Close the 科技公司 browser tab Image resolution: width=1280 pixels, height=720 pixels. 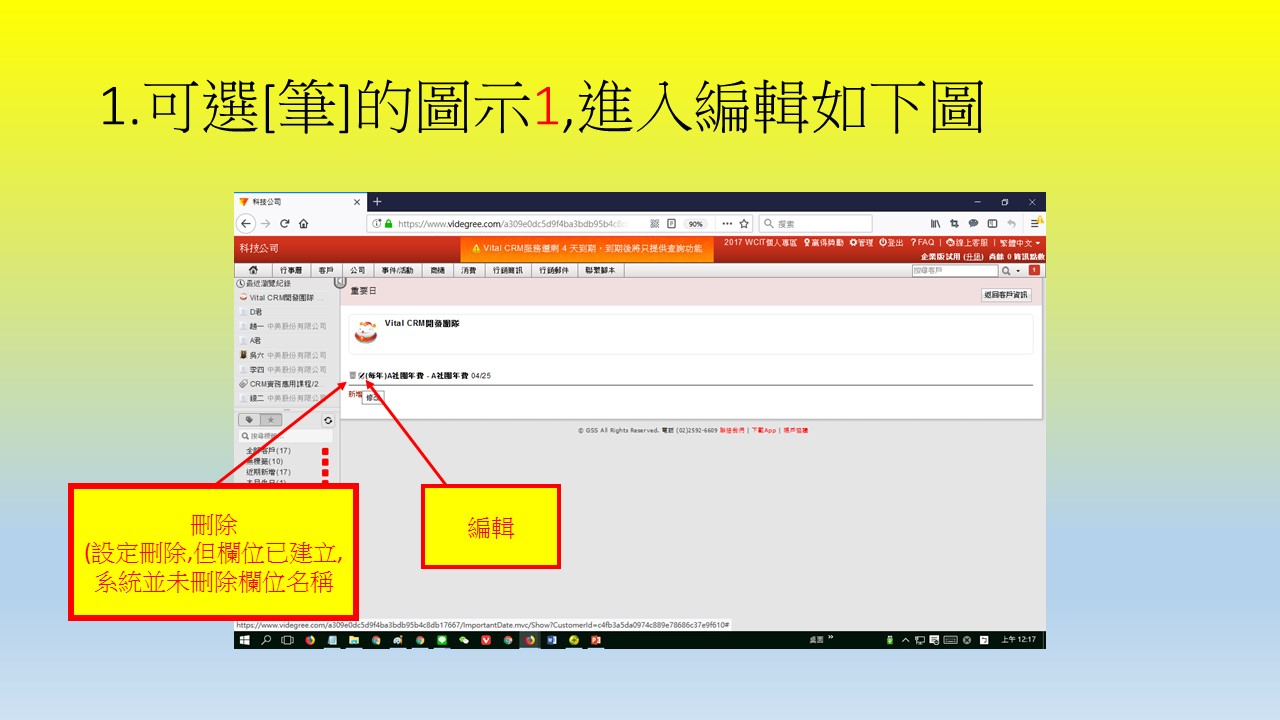coord(357,202)
